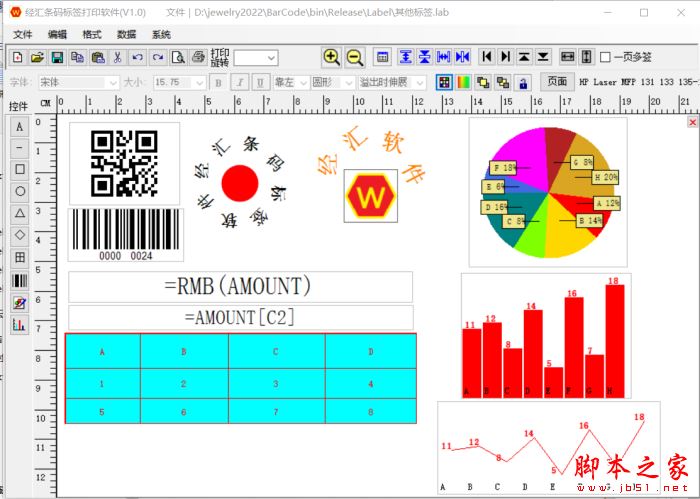
Task: Select the text control tool
Action: 20,127
